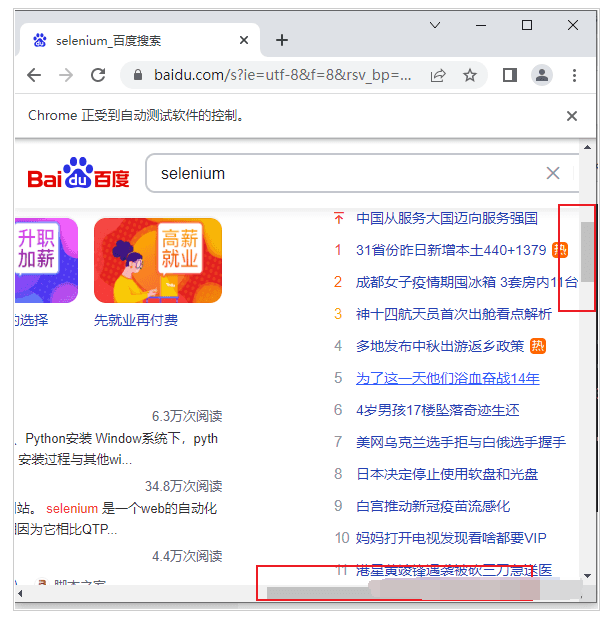Open 美网乌克兰选手拒与白俄选手握手
Image resolution: width=608 pixels, height=618 pixels.
pos(461,442)
